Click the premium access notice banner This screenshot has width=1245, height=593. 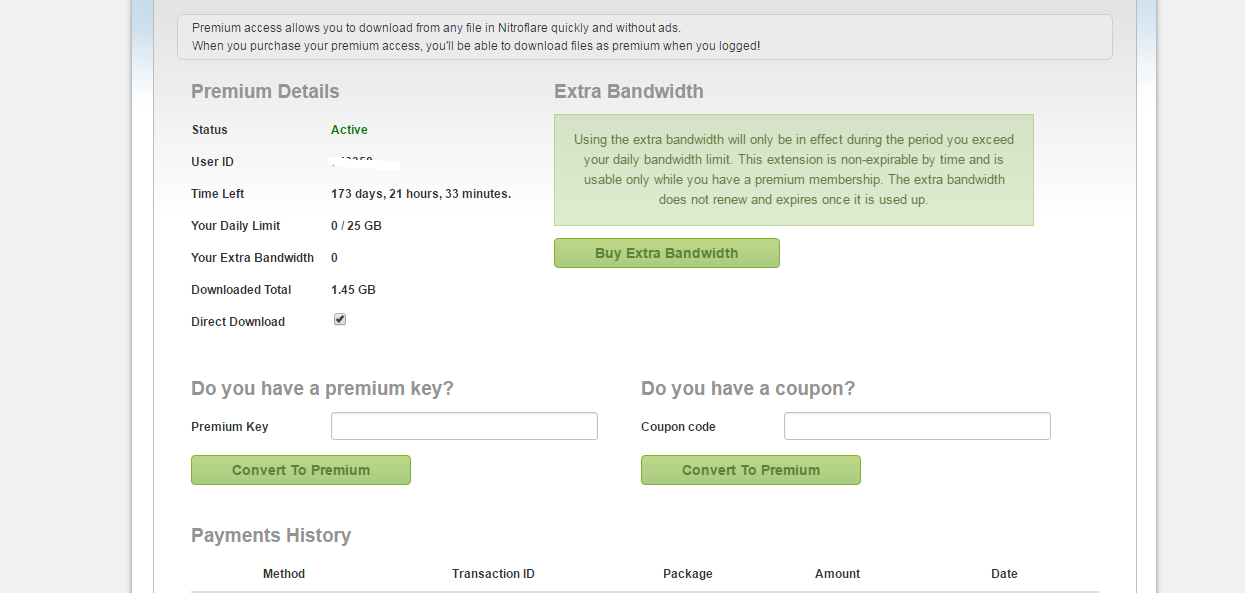tap(644, 37)
